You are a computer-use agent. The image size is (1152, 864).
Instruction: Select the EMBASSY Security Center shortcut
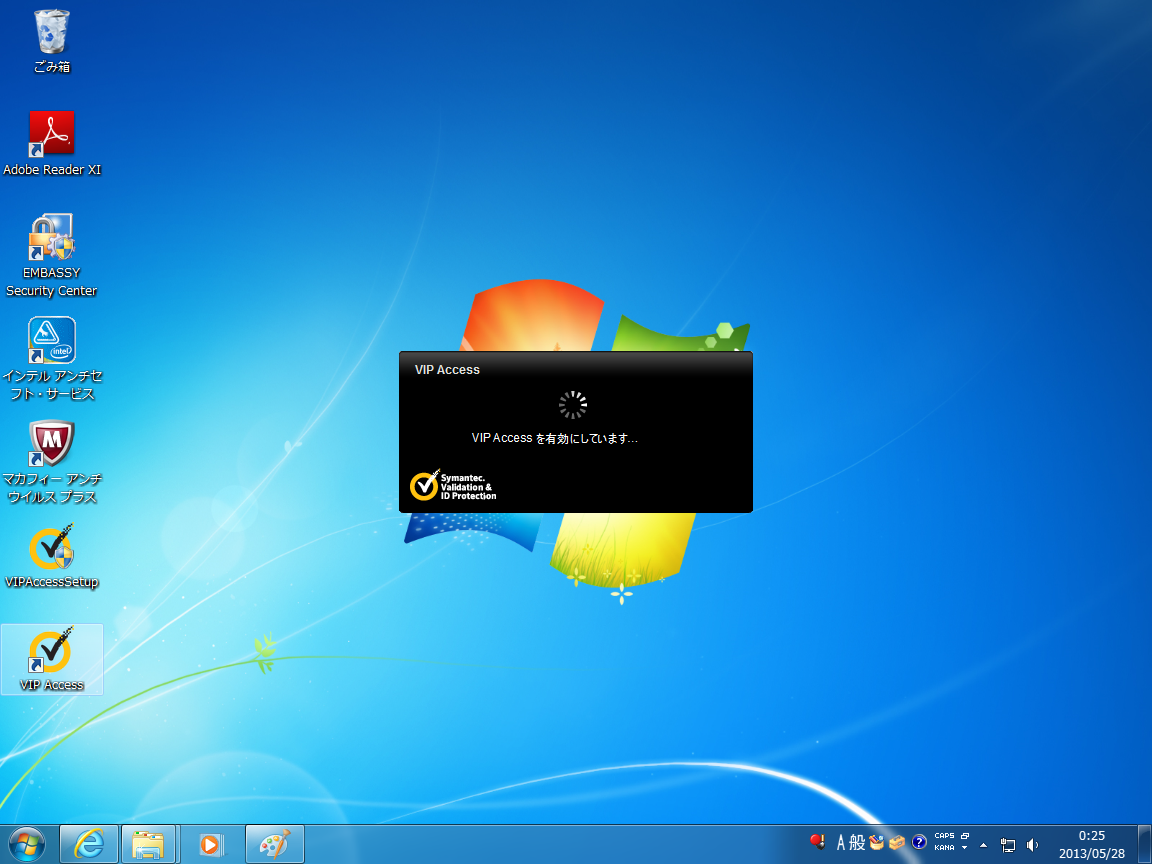51,238
